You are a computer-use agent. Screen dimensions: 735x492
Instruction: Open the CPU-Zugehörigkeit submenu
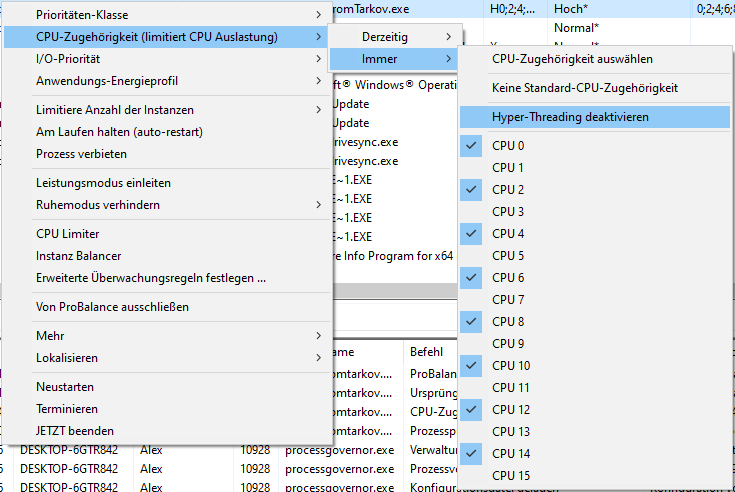click(167, 37)
